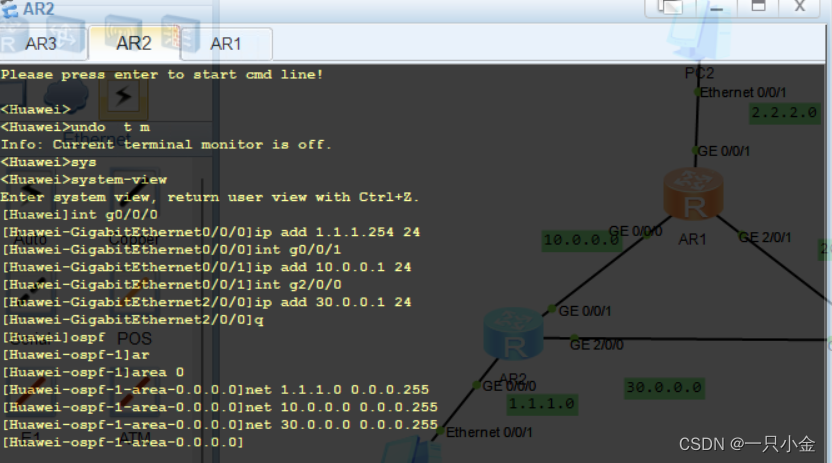Click the 2.2.2.0 network label
The width and height of the screenshot is (832, 463).
(x=784, y=113)
